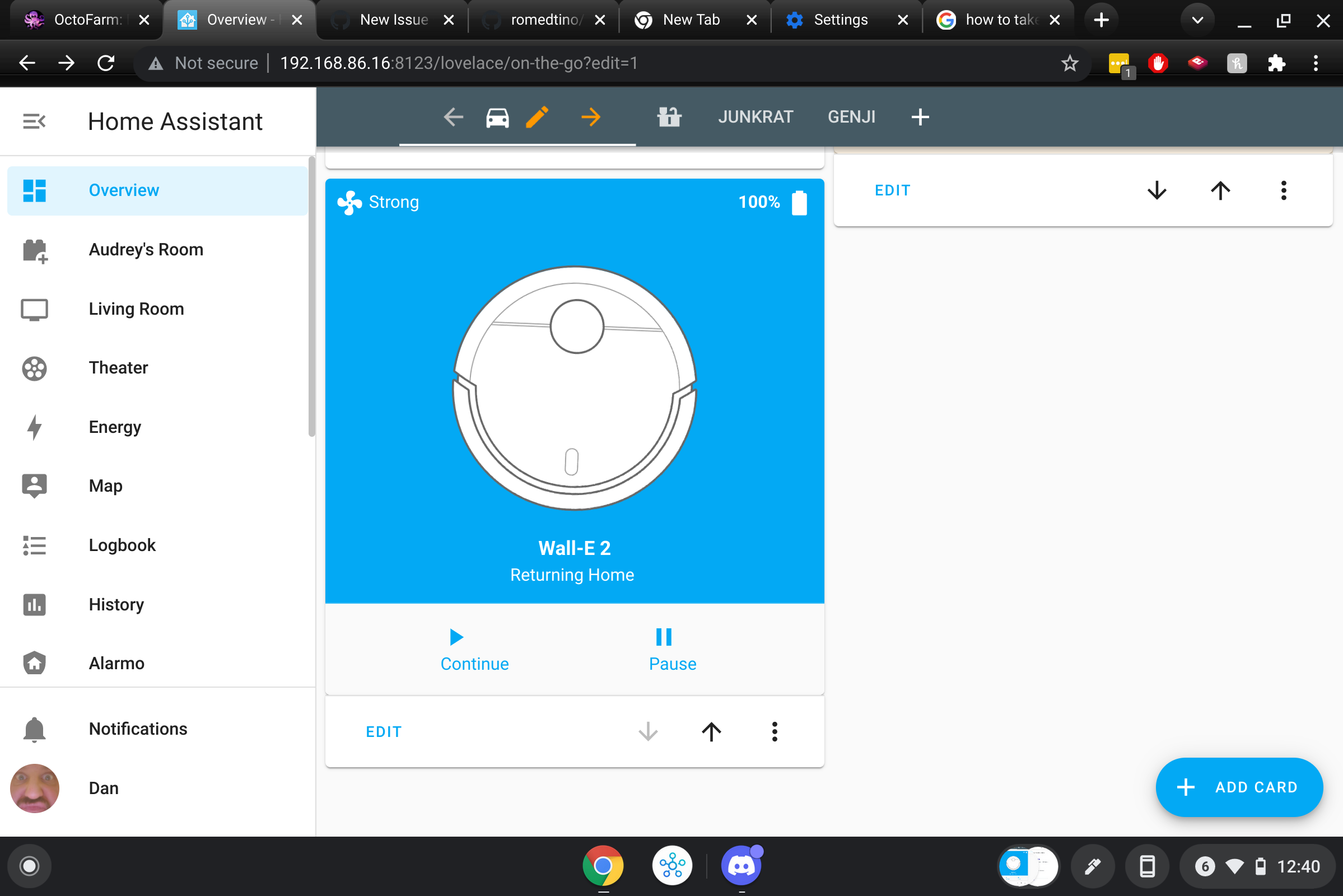Move the vacuum card up with arrow
The width and height of the screenshot is (1343, 896).
pyautogui.click(x=710, y=731)
